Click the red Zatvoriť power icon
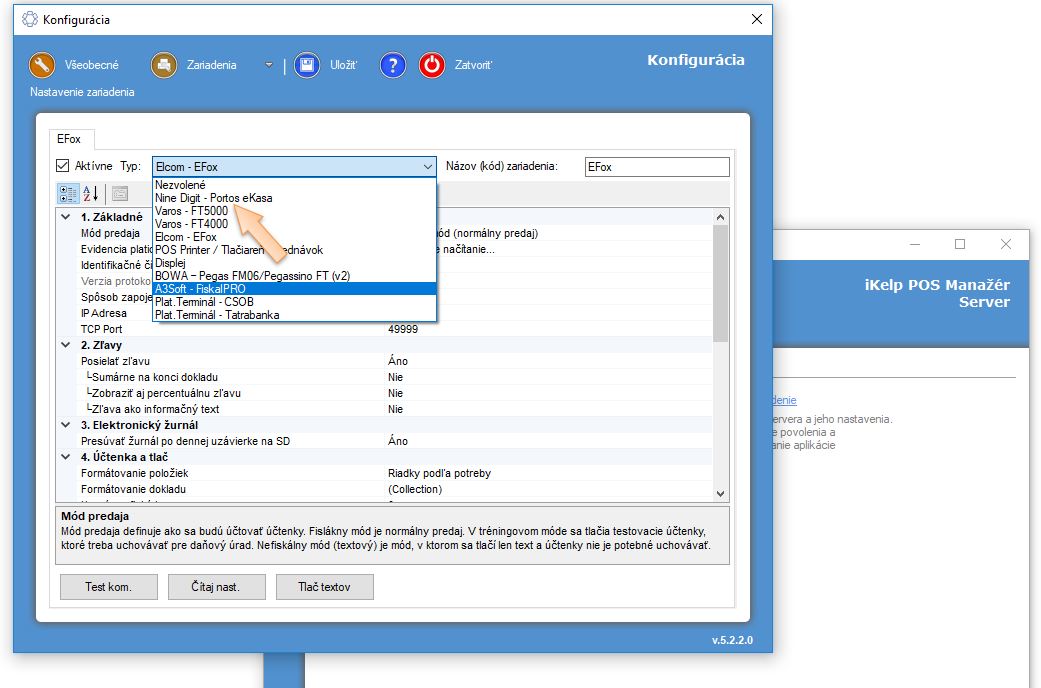 pos(432,65)
